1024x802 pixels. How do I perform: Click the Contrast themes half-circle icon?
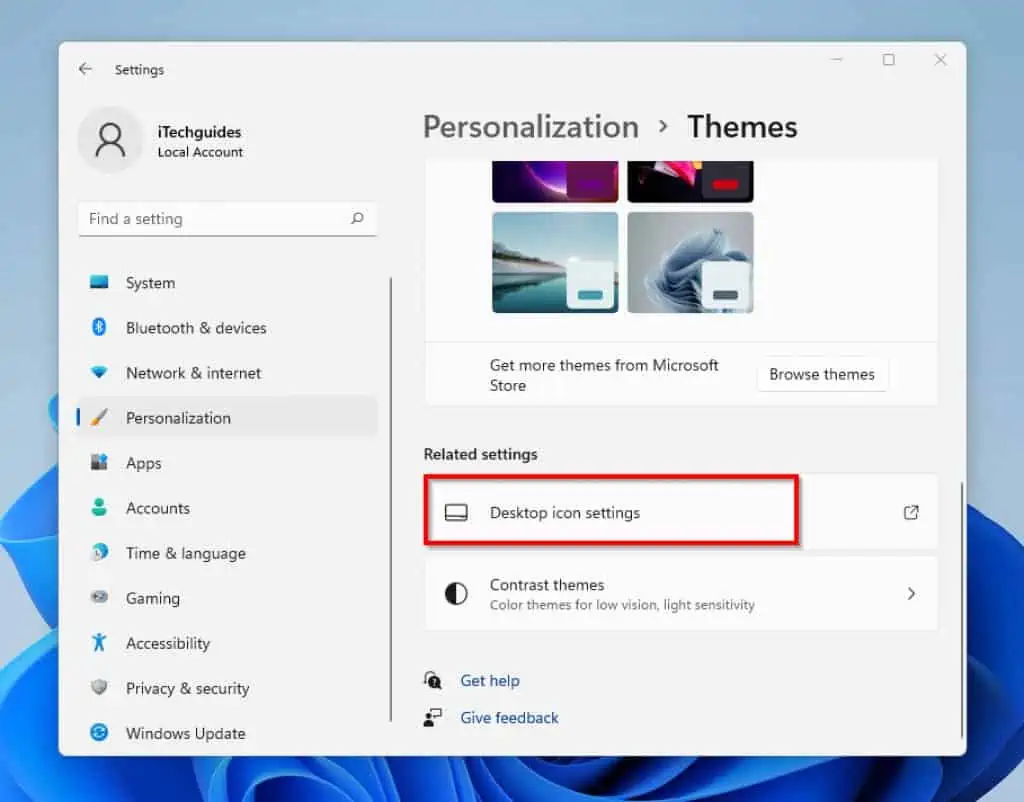tap(456, 593)
